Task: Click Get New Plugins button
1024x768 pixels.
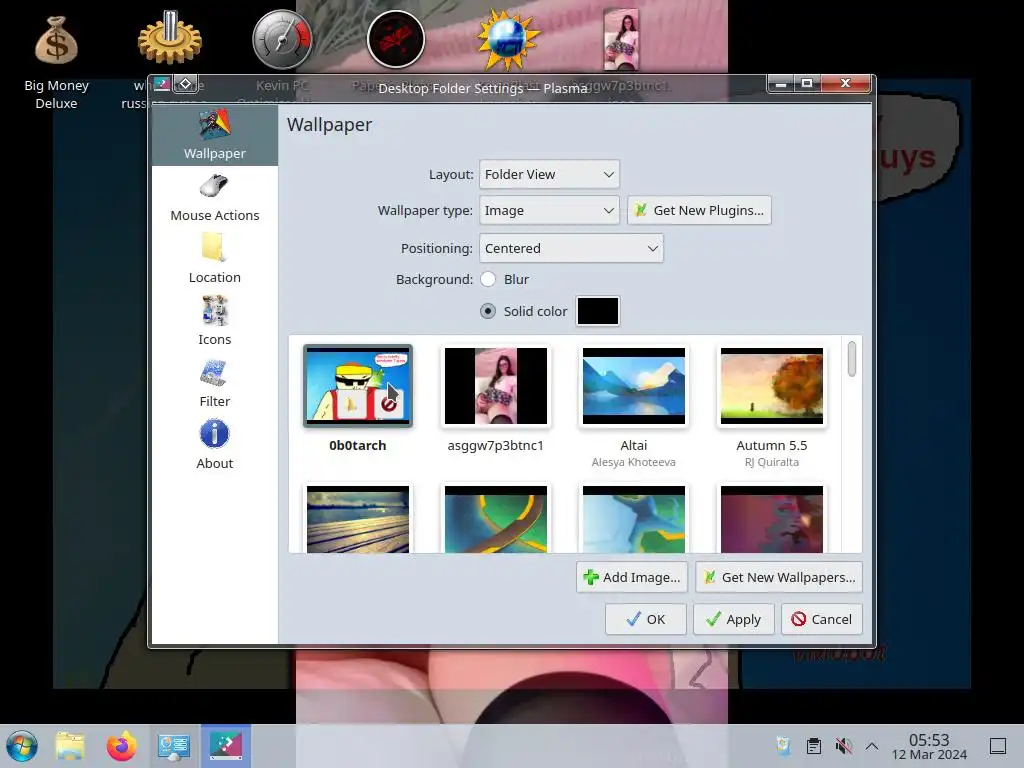Action: pos(699,210)
